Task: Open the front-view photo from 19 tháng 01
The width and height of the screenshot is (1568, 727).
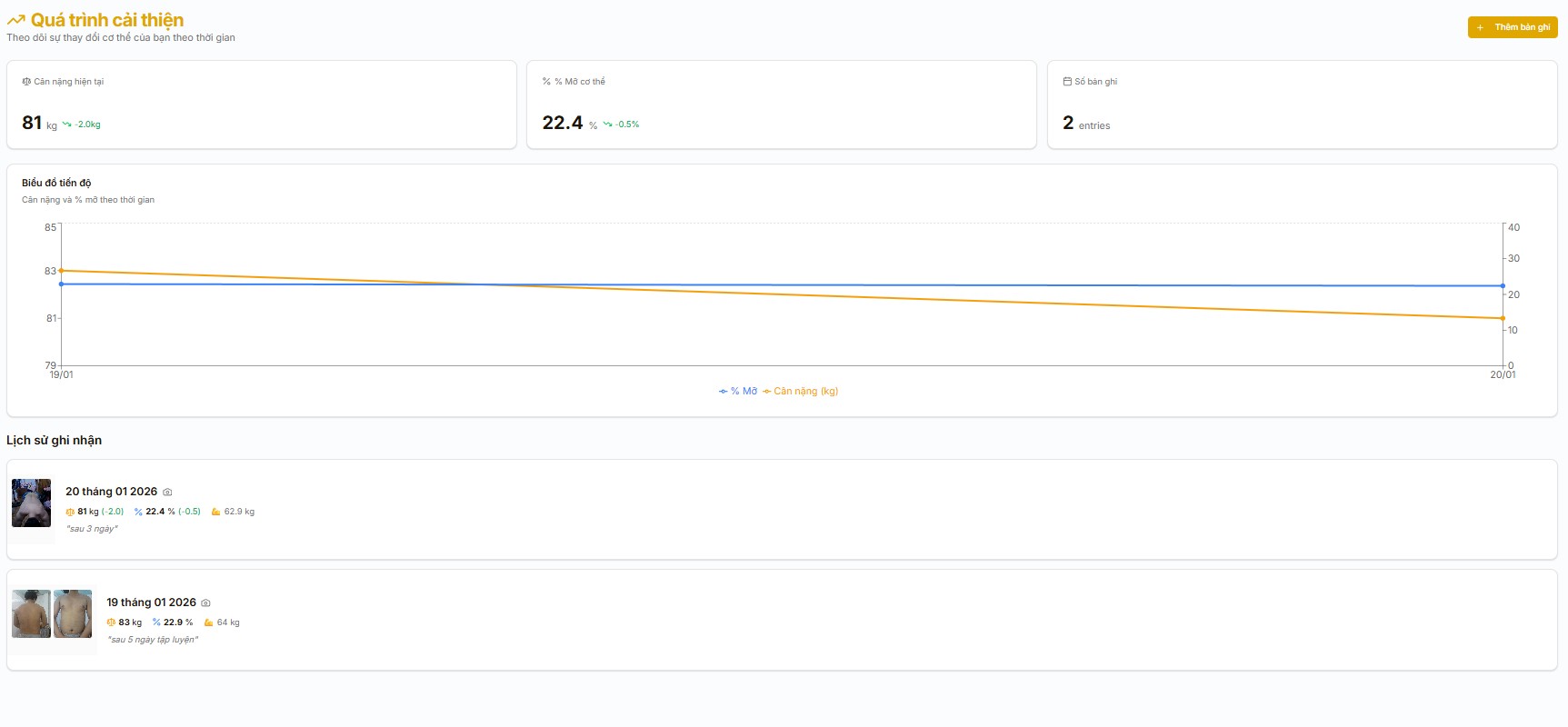Action: click(x=73, y=613)
